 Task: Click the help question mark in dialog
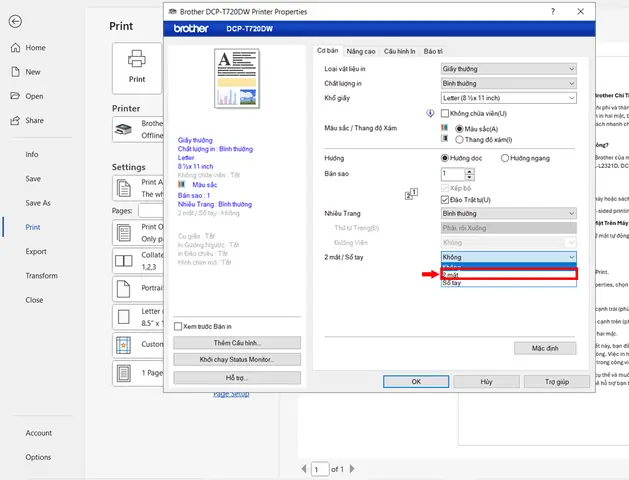click(x=553, y=12)
